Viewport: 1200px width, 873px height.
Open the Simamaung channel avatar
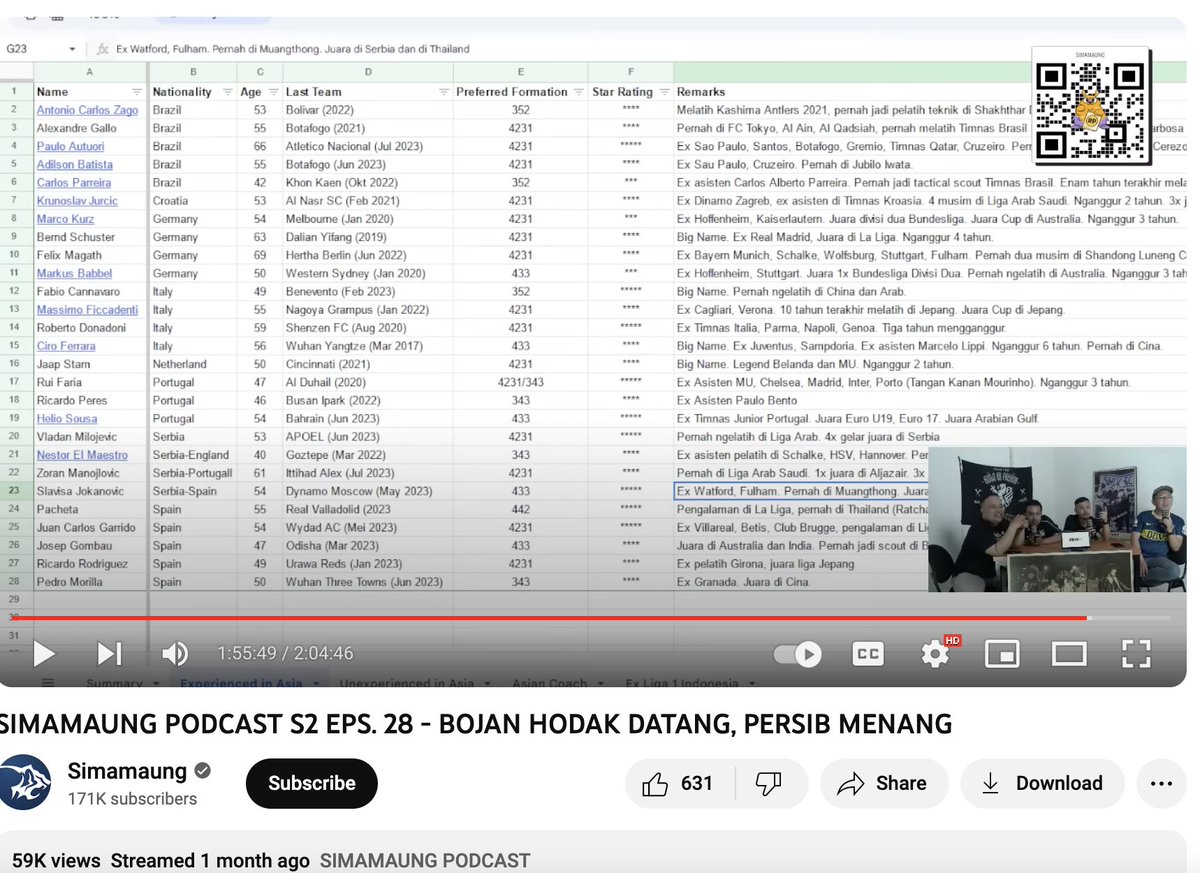pyautogui.click(x=25, y=782)
